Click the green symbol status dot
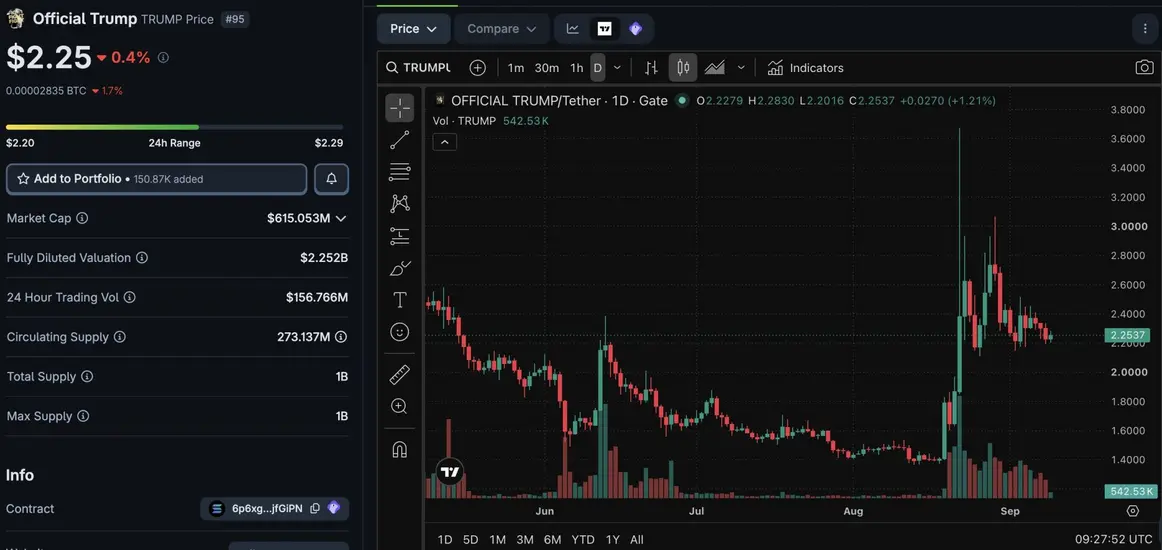1162x550 pixels. pos(682,100)
